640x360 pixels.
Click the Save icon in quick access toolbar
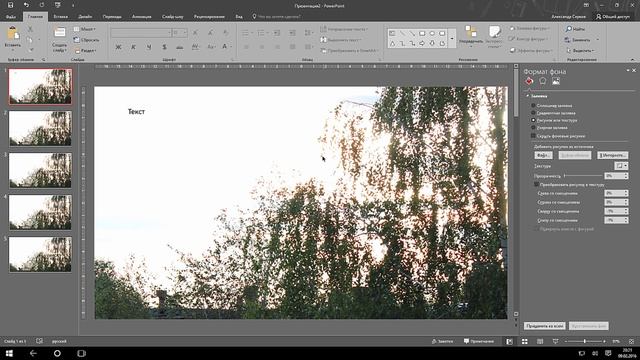pos(11,5)
